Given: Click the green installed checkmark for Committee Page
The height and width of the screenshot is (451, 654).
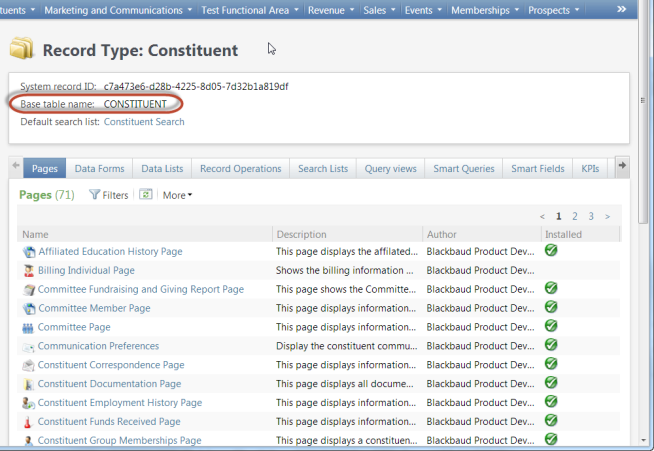Looking at the screenshot, I should tap(551, 326).
